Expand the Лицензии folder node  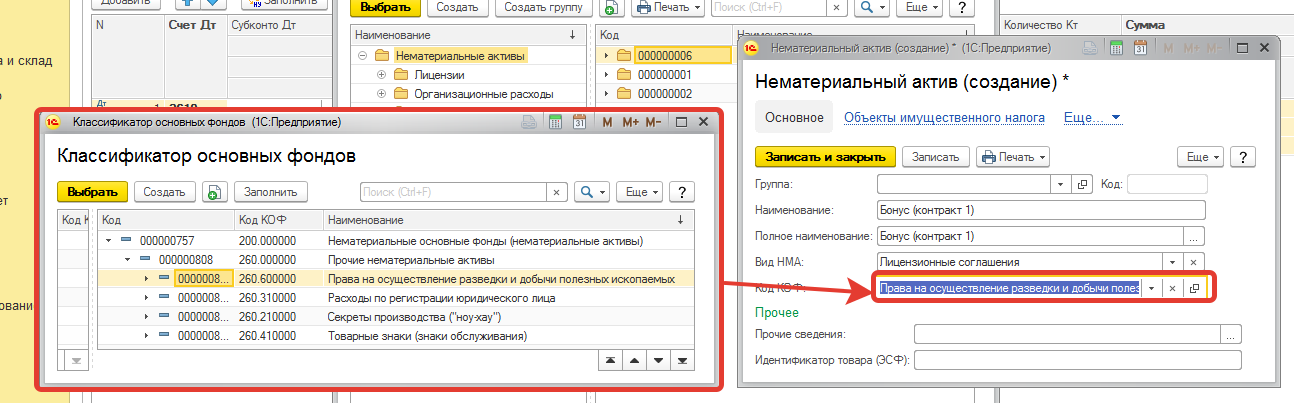[381, 75]
